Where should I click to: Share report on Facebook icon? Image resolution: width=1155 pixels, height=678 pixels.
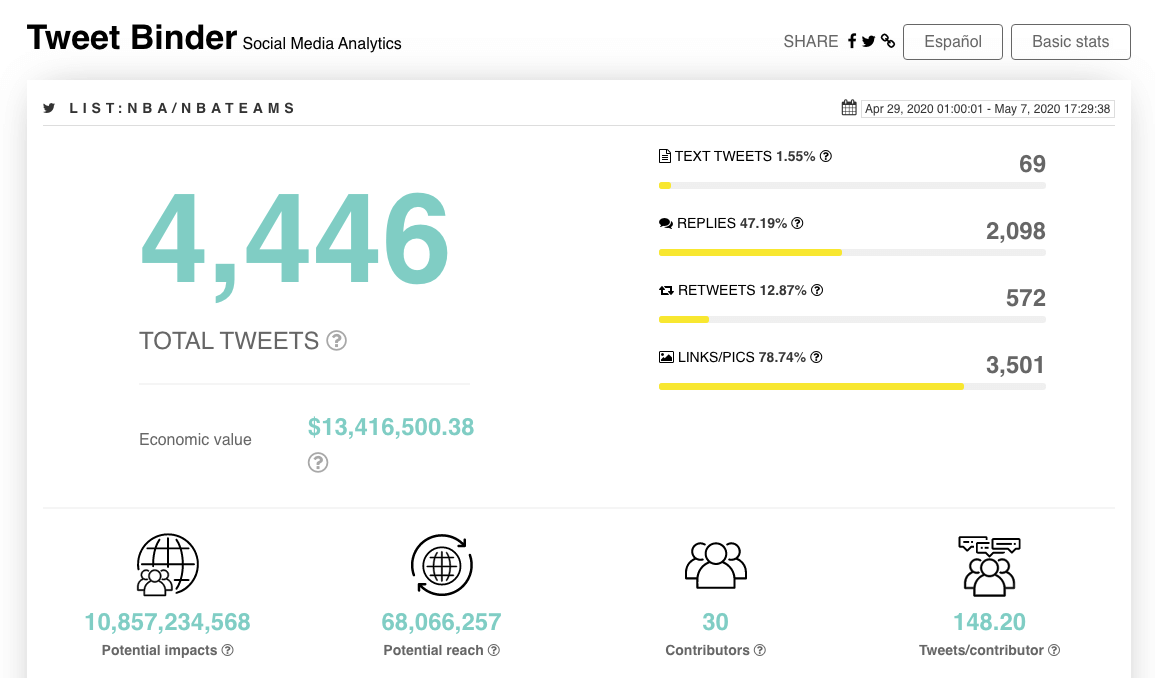(852, 41)
